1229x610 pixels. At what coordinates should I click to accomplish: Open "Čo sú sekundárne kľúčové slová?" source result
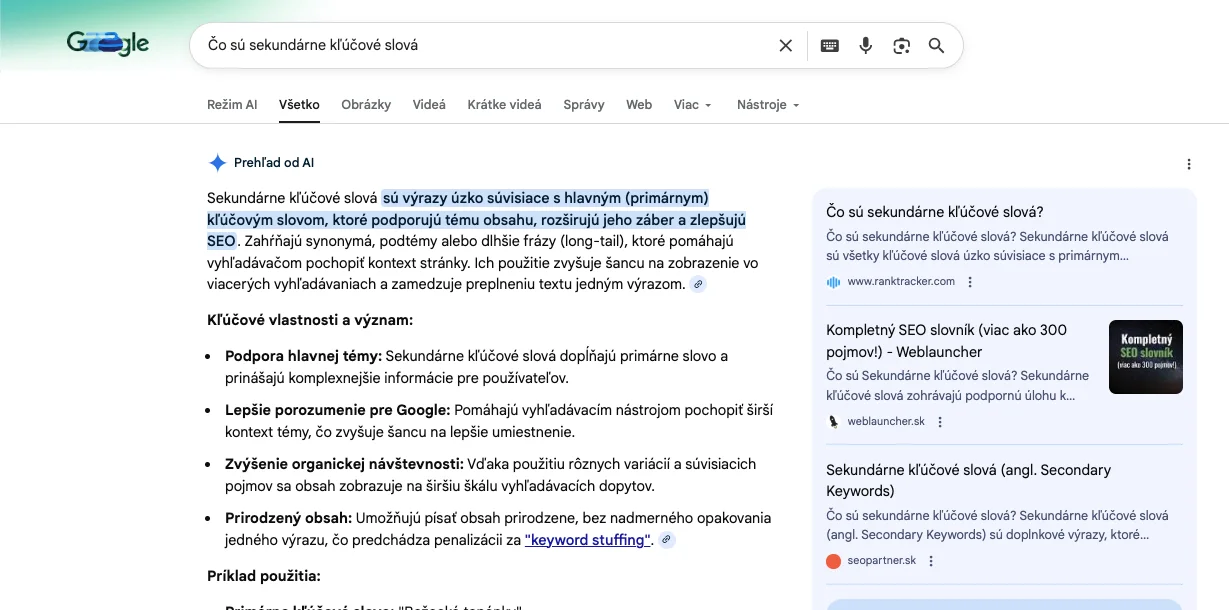point(934,212)
